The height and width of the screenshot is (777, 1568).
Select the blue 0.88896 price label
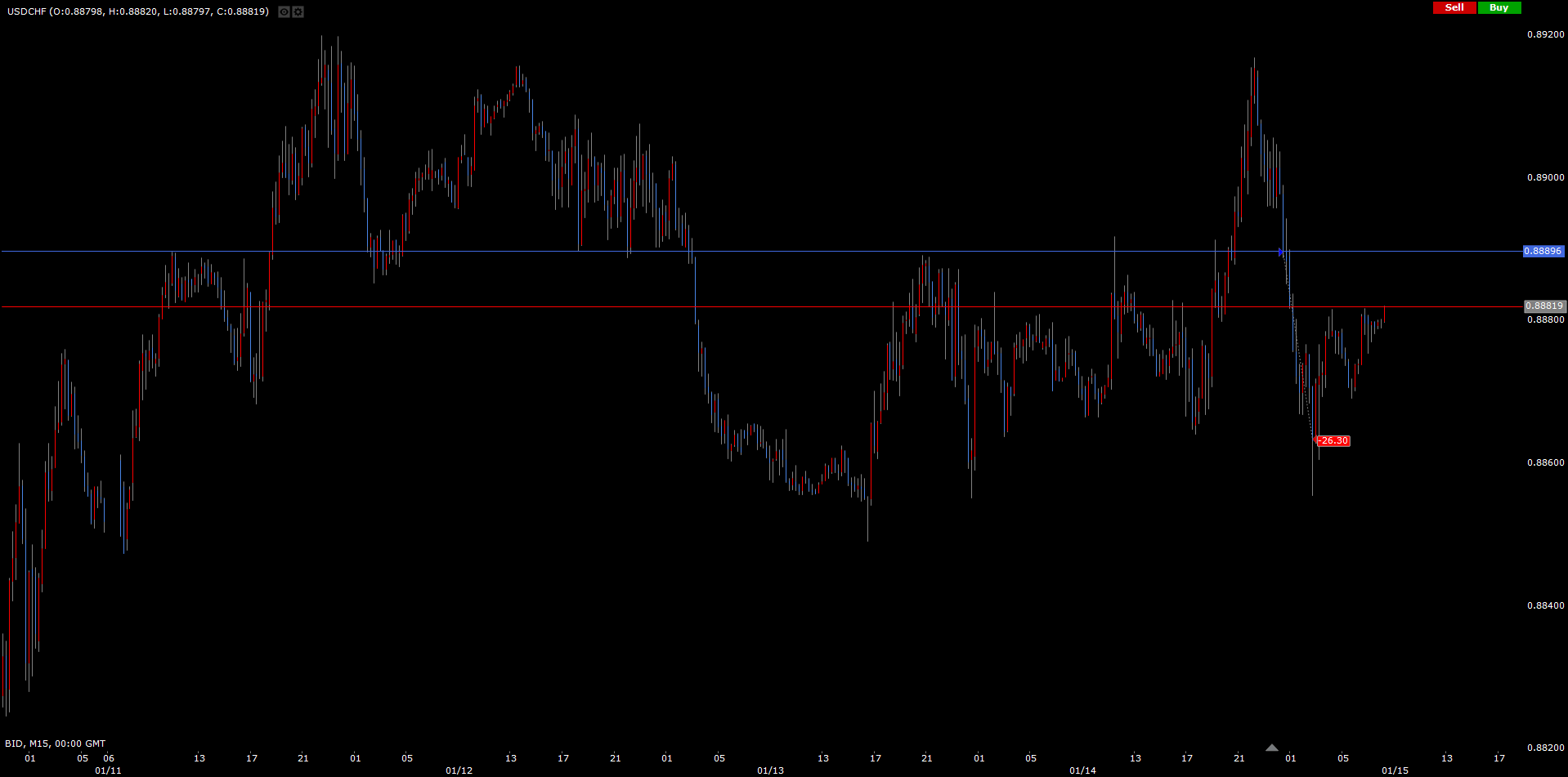(x=1543, y=252)
